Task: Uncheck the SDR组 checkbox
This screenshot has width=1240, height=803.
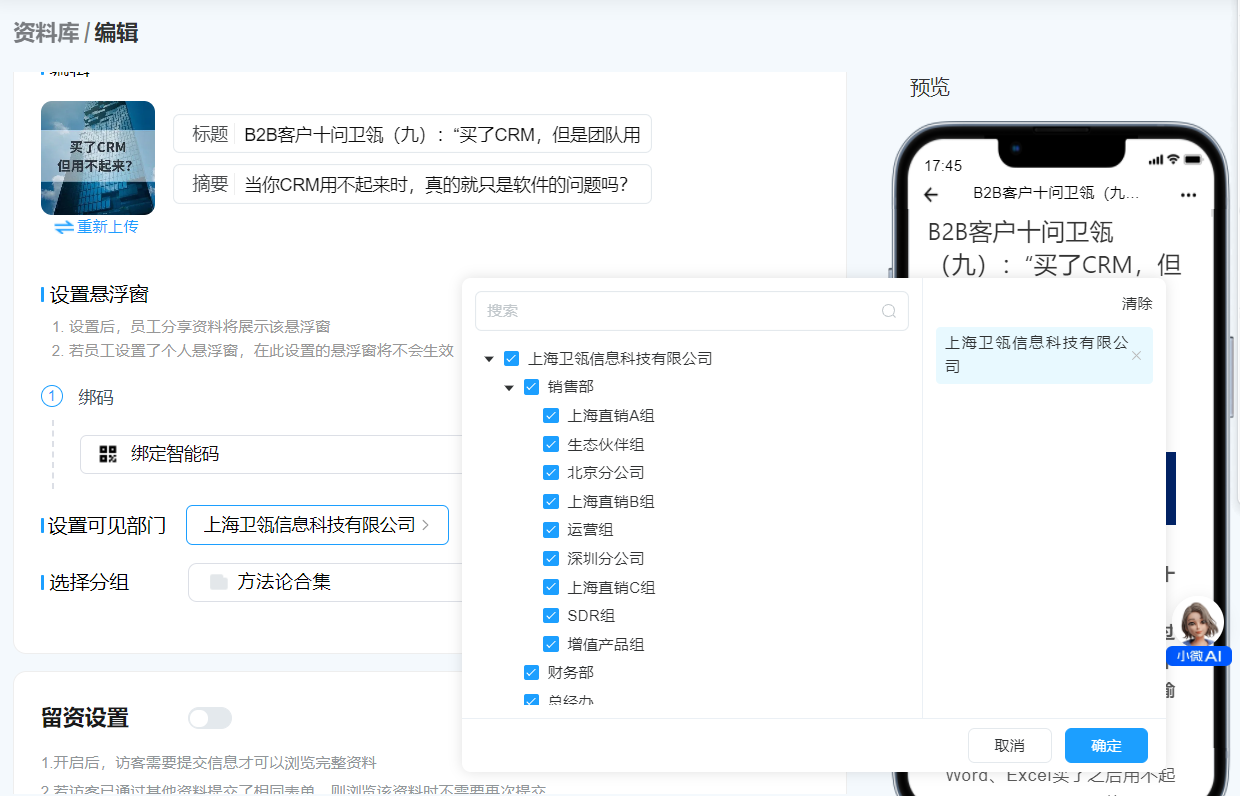Action: (551, 616)
